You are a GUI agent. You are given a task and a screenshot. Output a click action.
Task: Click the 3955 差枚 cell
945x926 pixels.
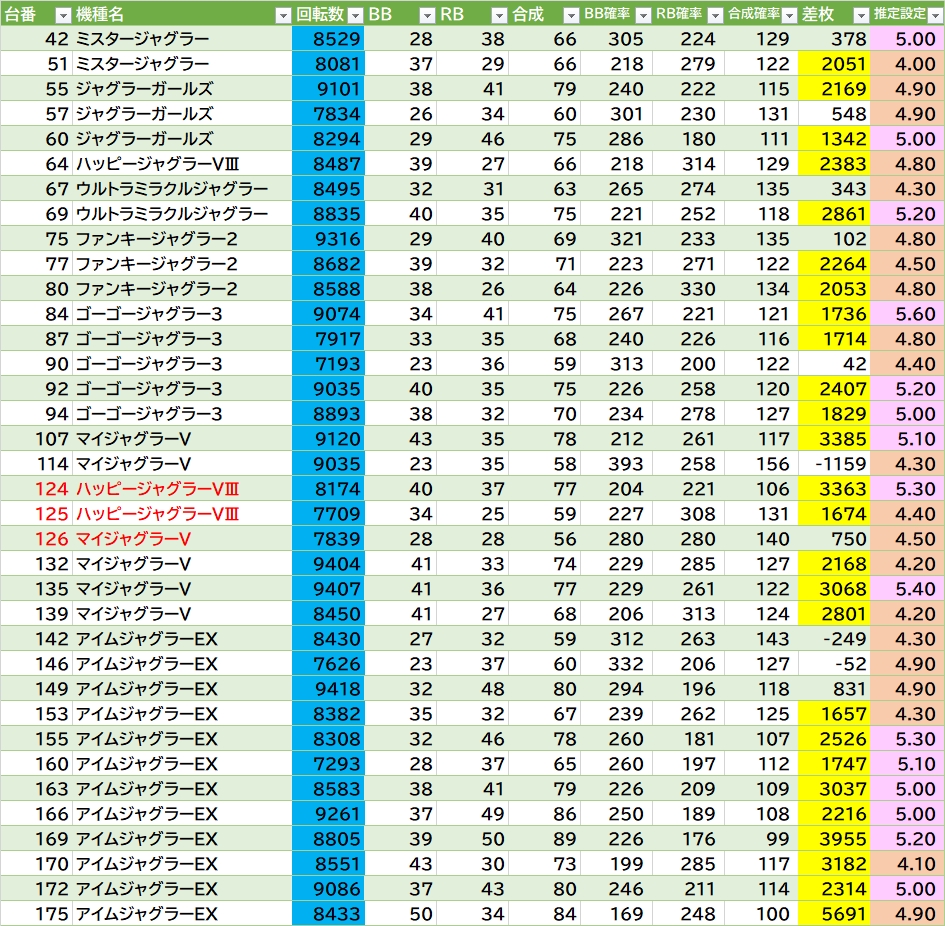tap(834, 839)
